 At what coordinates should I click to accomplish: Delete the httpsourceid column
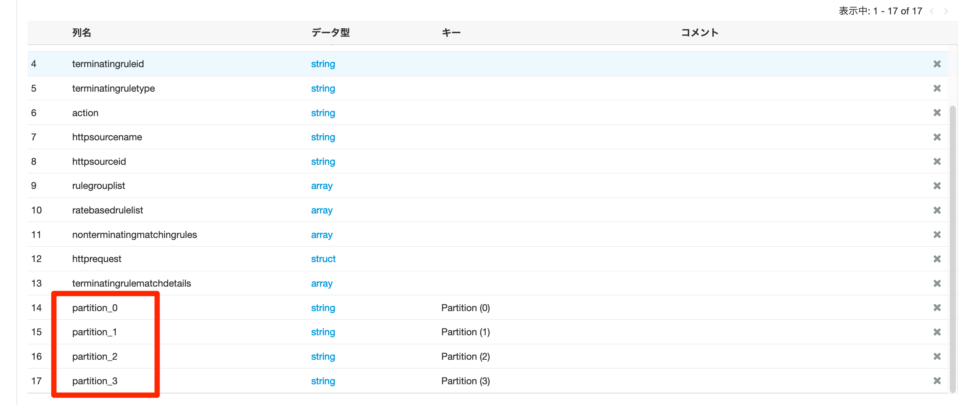tap(937, 162)
